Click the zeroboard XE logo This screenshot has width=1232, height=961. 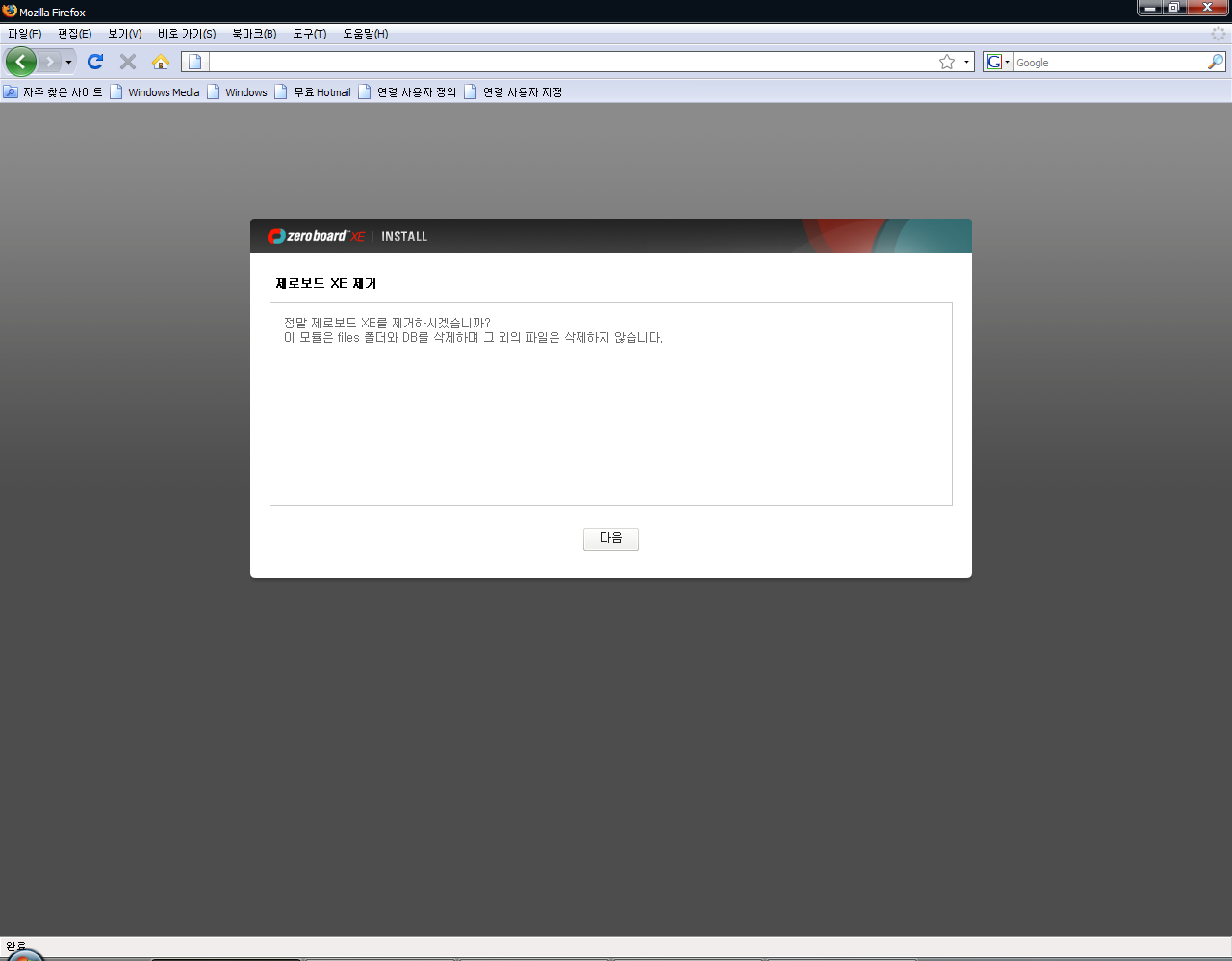[316, 236]
